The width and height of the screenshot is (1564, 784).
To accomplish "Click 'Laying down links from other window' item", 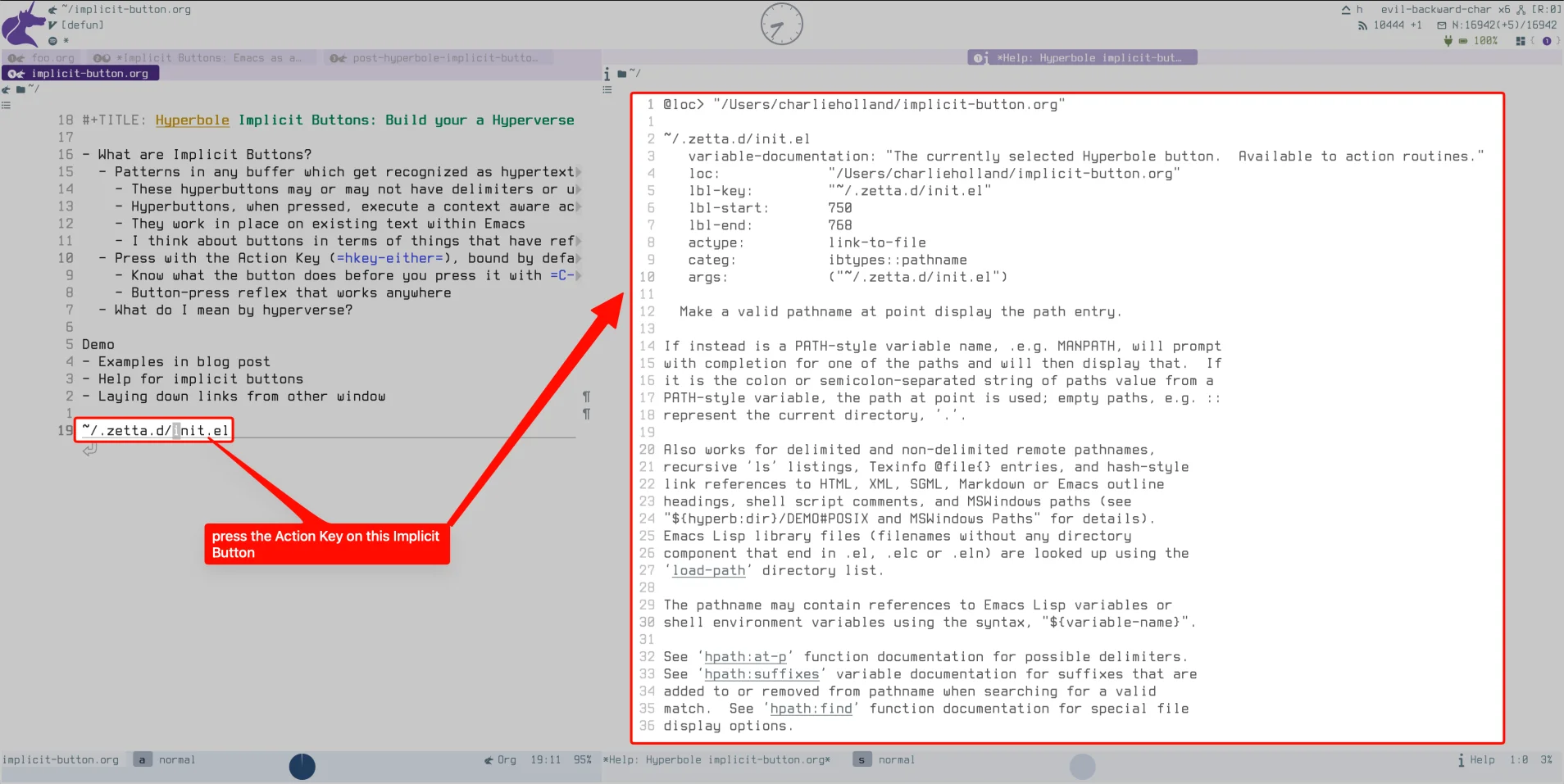I will pos(242,396).
